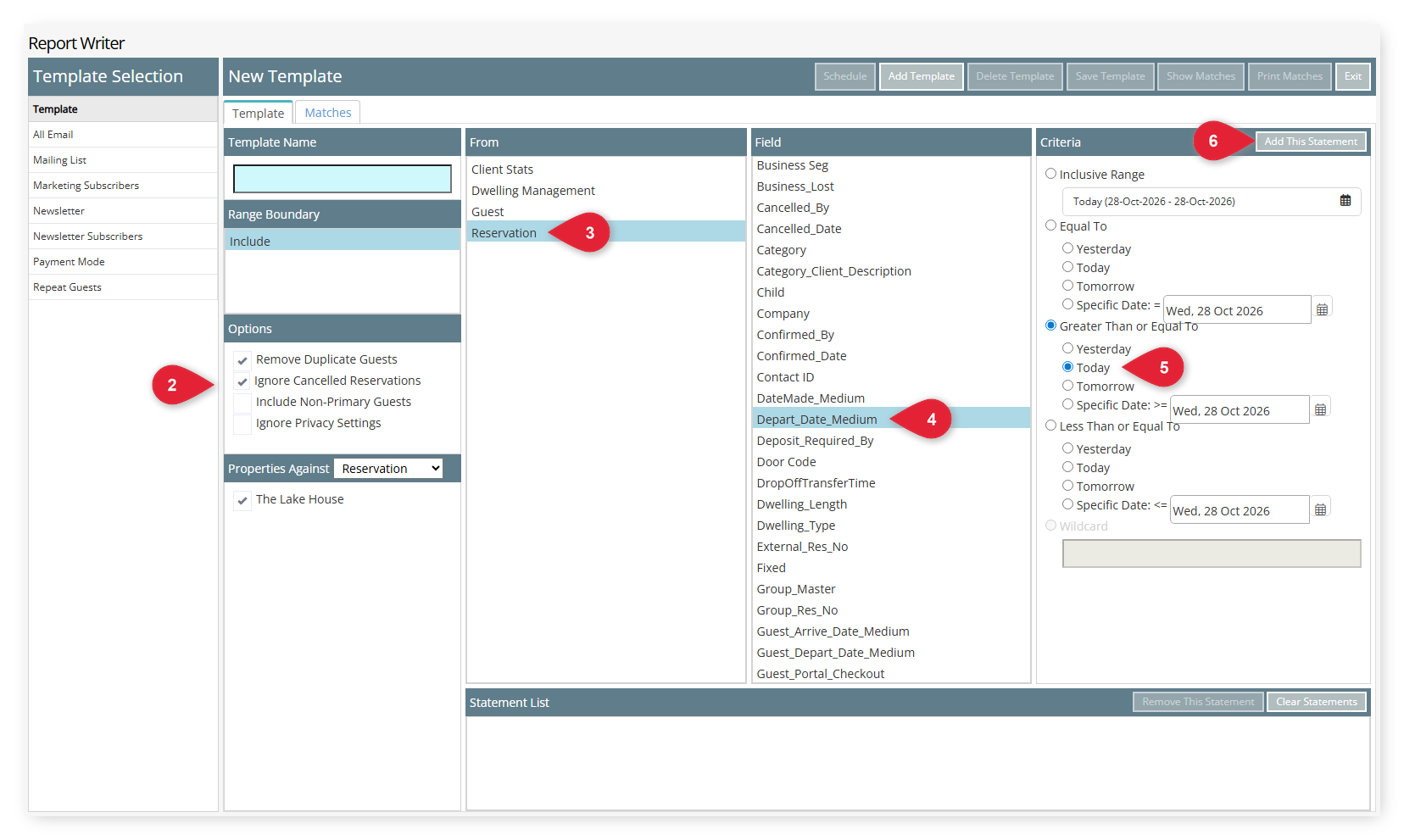Screen dimensions: 1404x840
Task: Select Include under Range Boundary
Action: [343, 242]
